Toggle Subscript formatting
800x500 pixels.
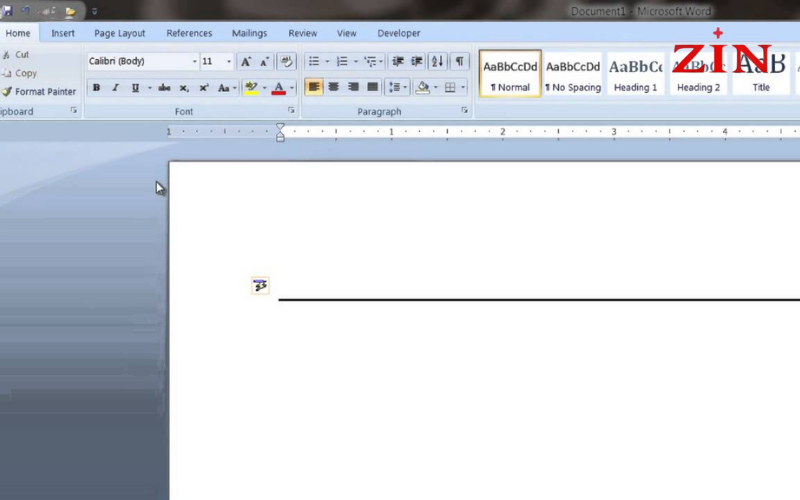tap(184, 88)
